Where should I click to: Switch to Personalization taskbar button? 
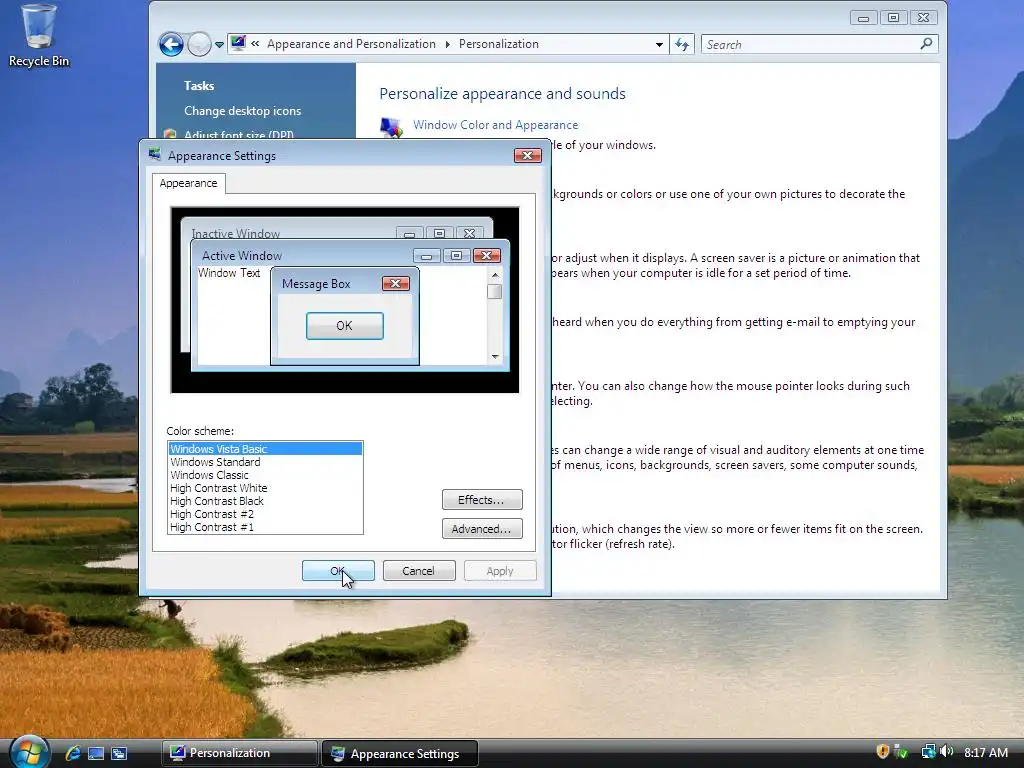[240, 753]
